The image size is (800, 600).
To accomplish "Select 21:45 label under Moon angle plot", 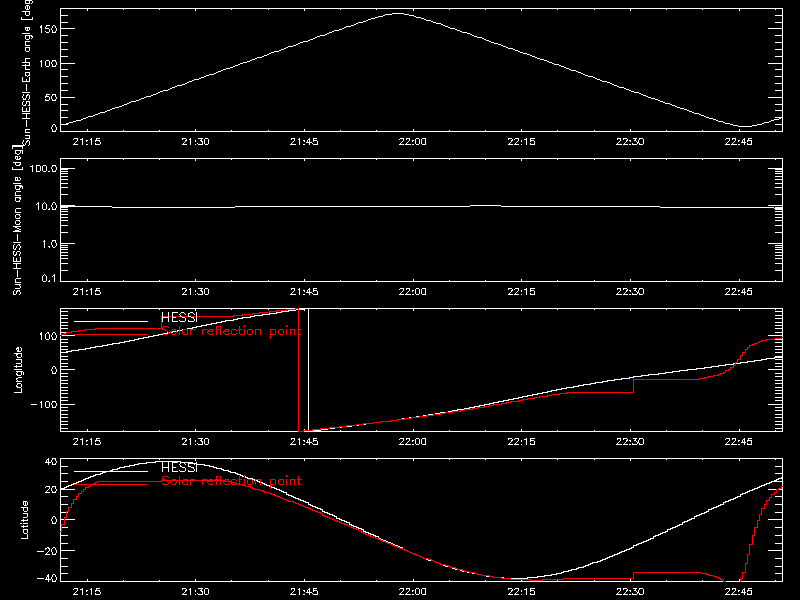I will point(304,291).
